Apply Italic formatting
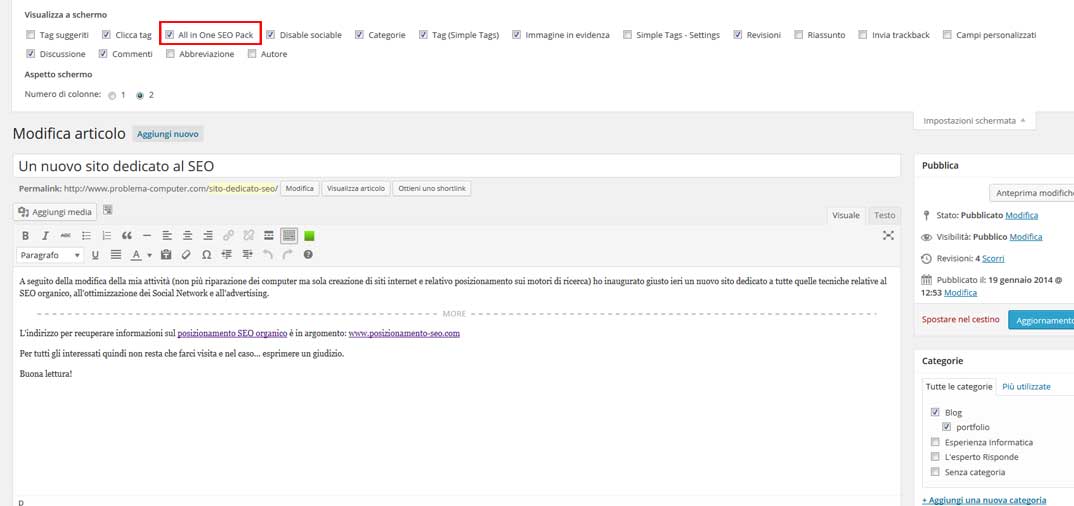Screen dimensions: 1074x506 coord(45,236)
